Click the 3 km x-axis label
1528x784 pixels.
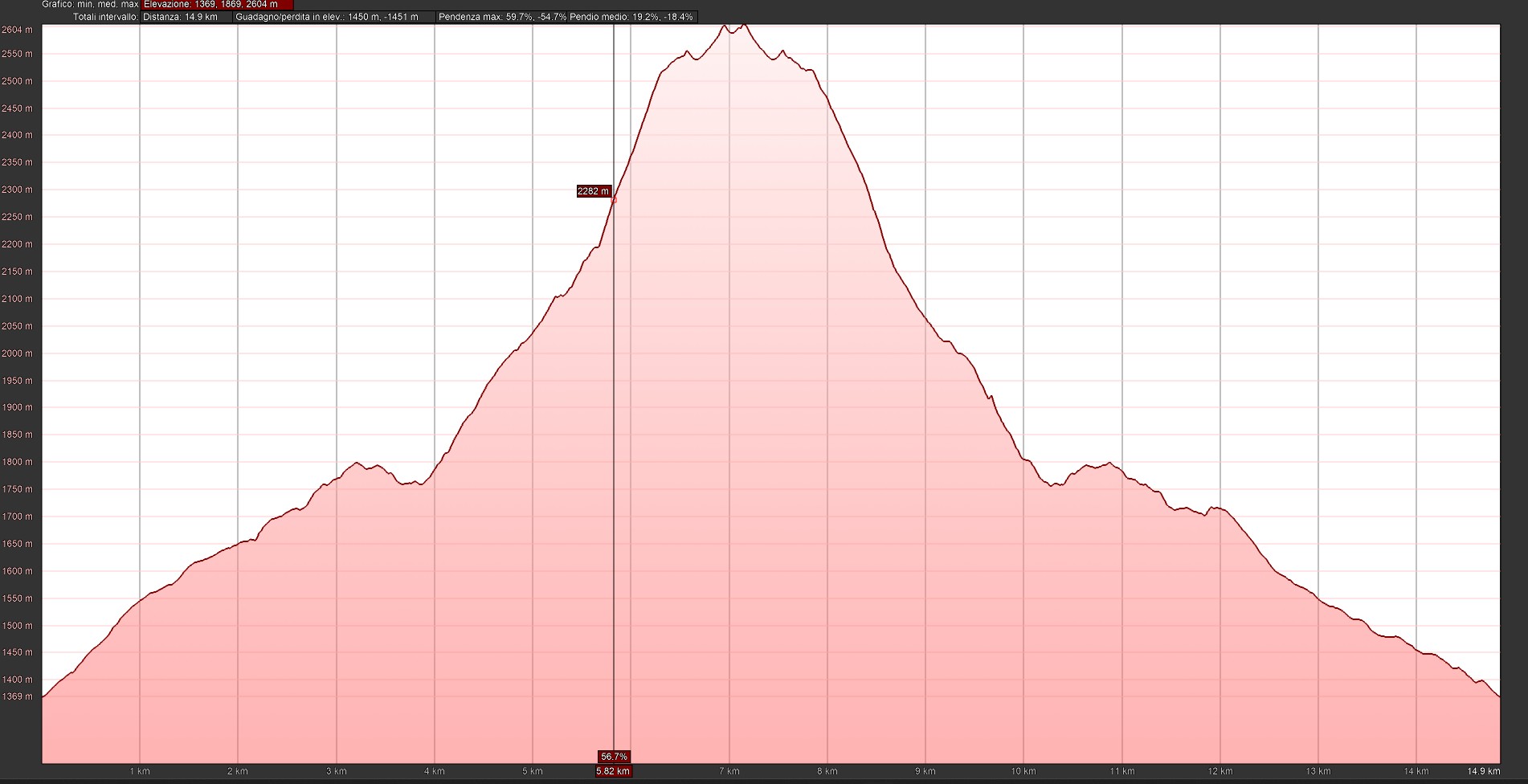pos(336,771)
